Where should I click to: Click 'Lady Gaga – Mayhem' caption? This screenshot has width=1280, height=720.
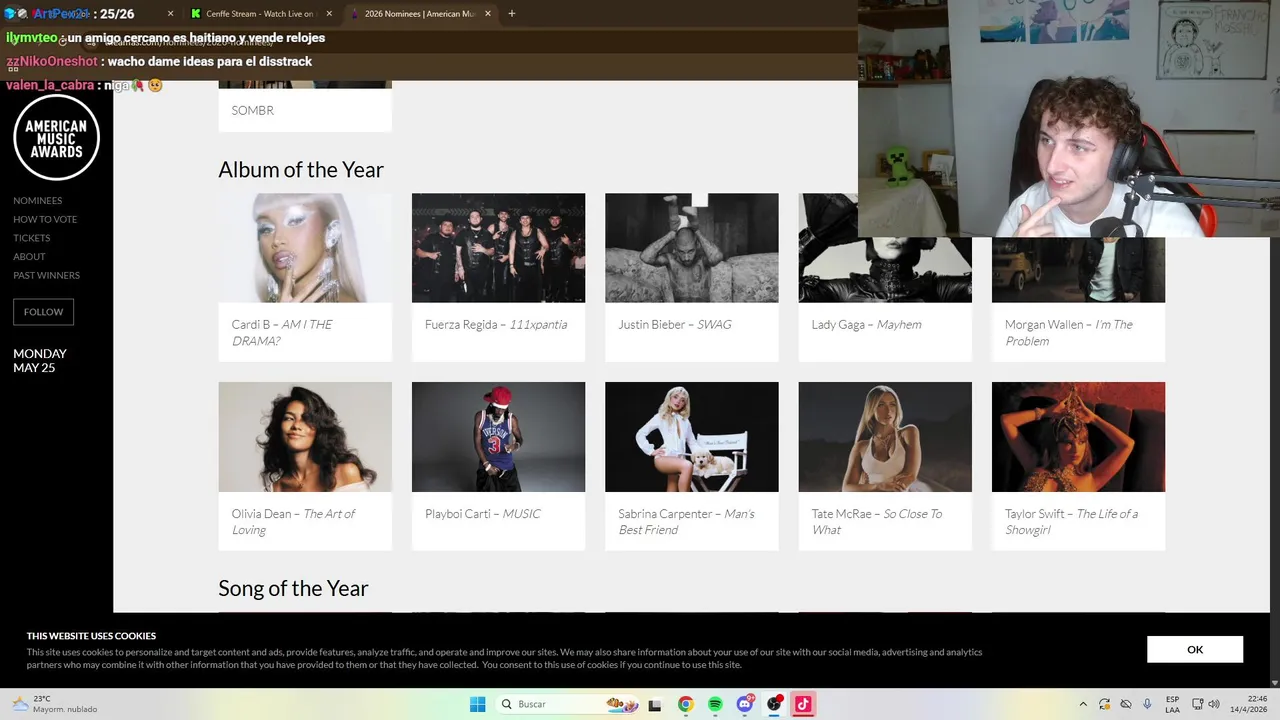click(867, 325)
